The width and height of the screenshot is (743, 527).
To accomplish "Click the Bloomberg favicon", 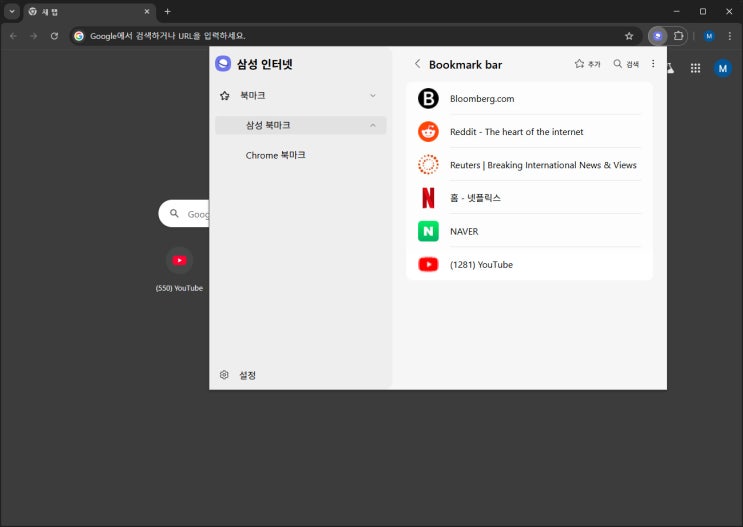I will (x=428, y=99).
